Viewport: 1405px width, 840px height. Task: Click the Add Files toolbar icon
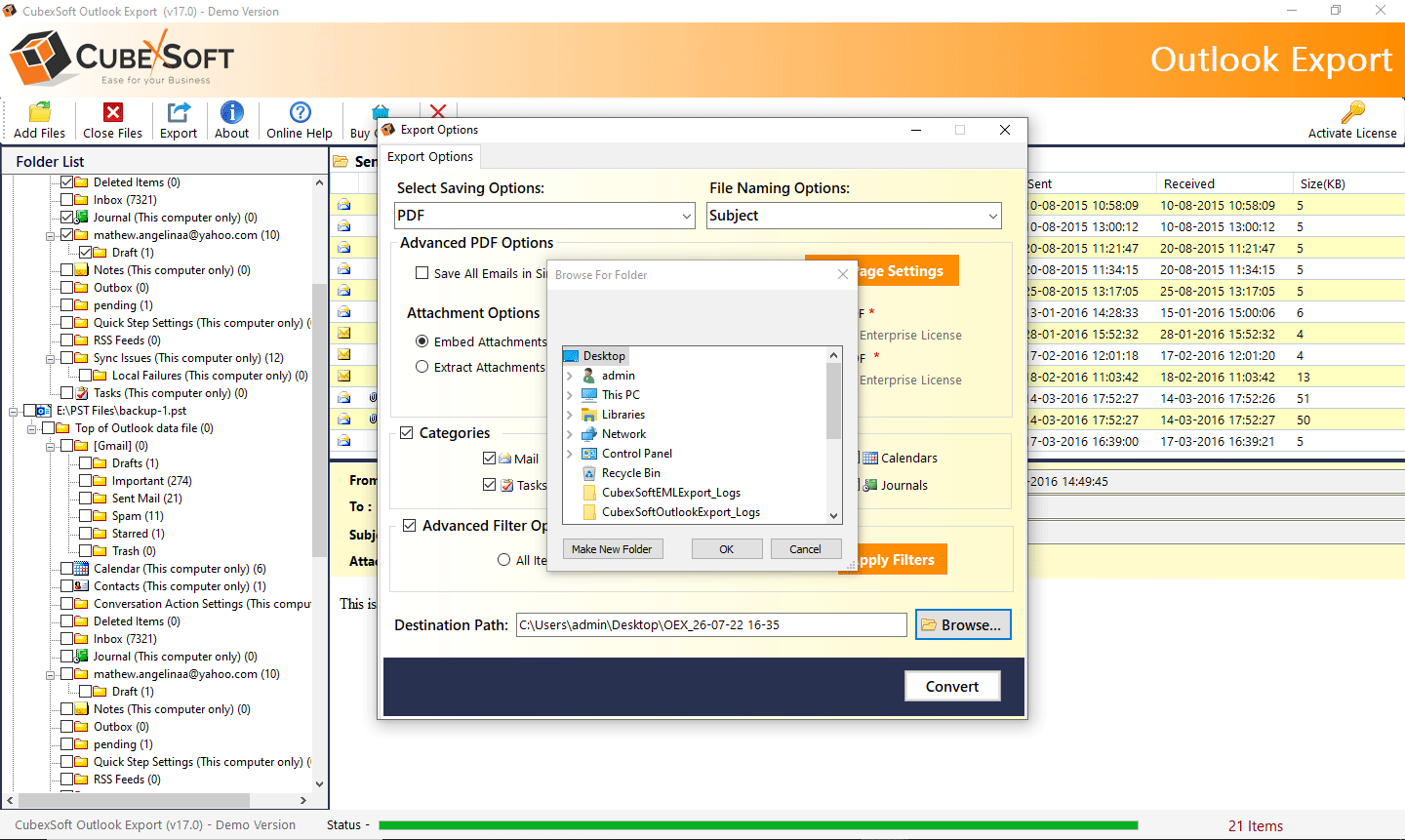click(x=39, y=113)
